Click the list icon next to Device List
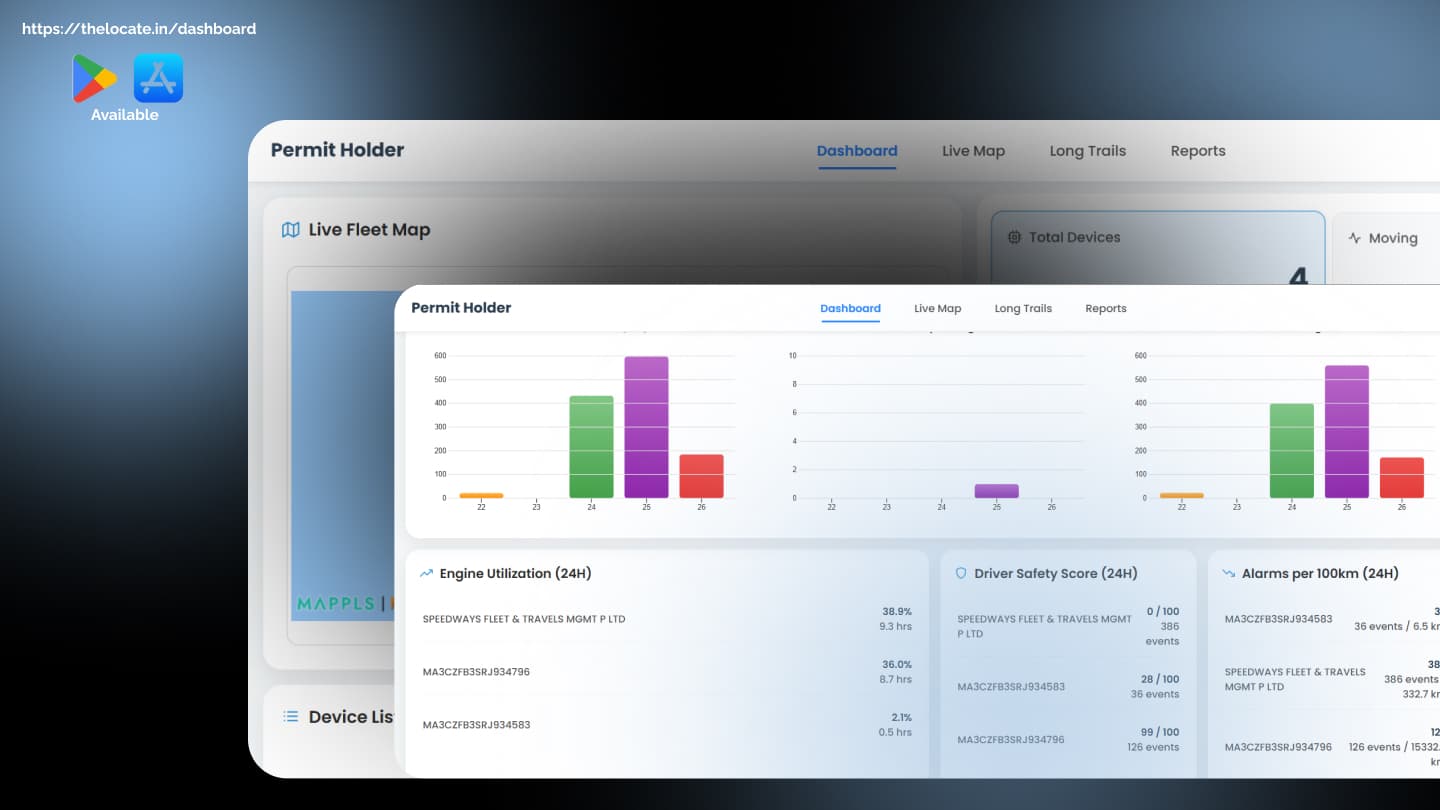This screenshot has width=1440, height=810. tap(289, 716)
